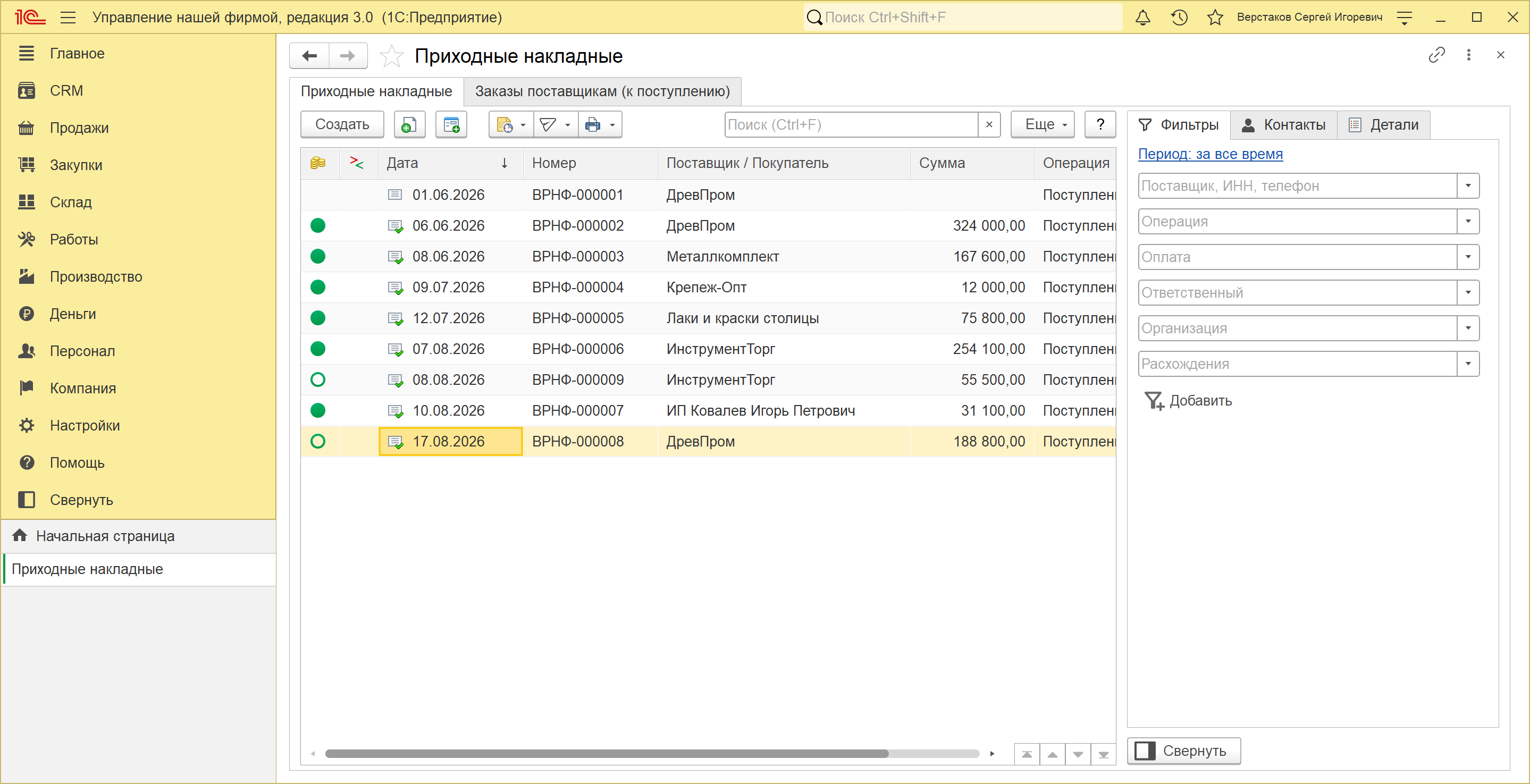Expand the Оплата filter dropdown
The width and height of the screenshot is (1530, 784).
1468,257
